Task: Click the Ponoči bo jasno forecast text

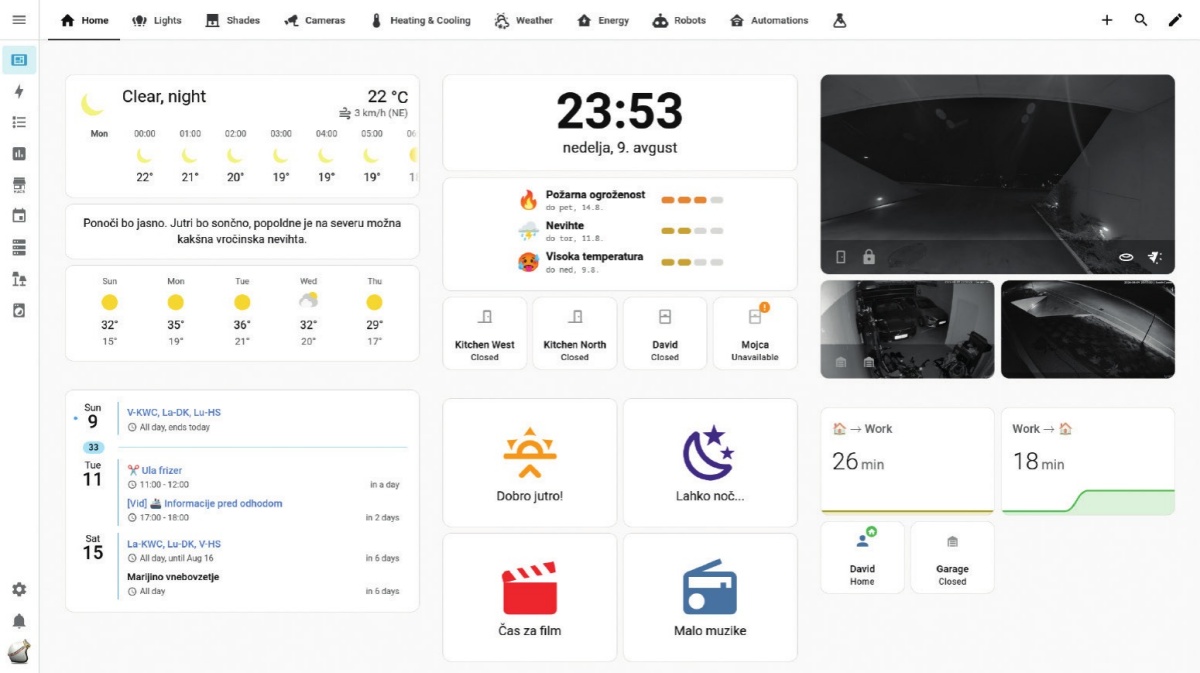Action: click(242, 231)
